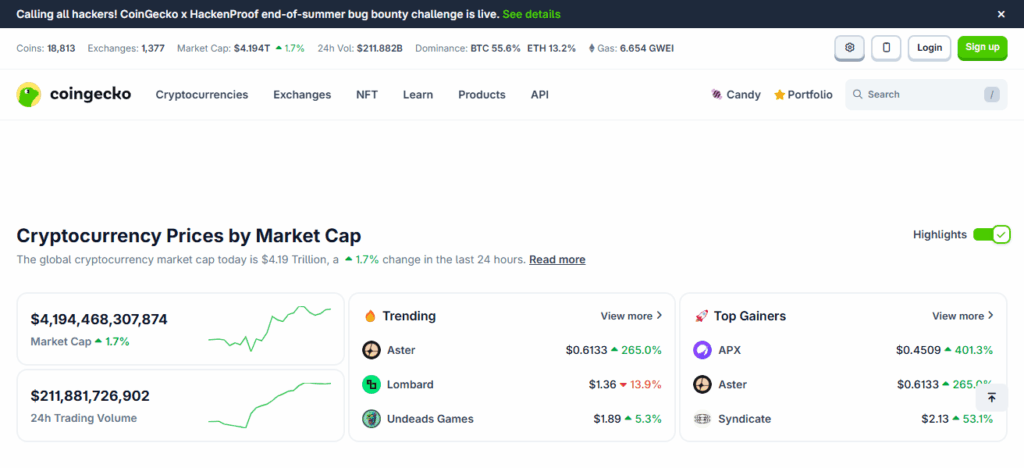The height and width of the screenshot is (468, 1024).
Task: Click the slash shortcut key badge
Action: (991, 95)
